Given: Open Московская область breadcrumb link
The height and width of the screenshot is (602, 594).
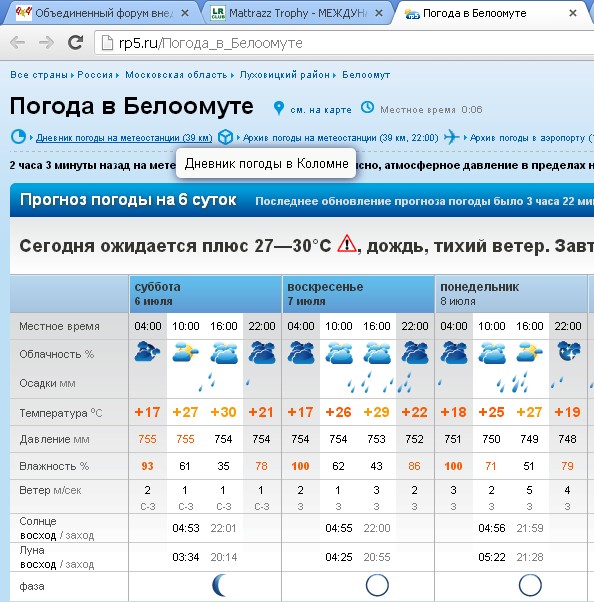Looking at the screenshot, I should tap(176, 74).
